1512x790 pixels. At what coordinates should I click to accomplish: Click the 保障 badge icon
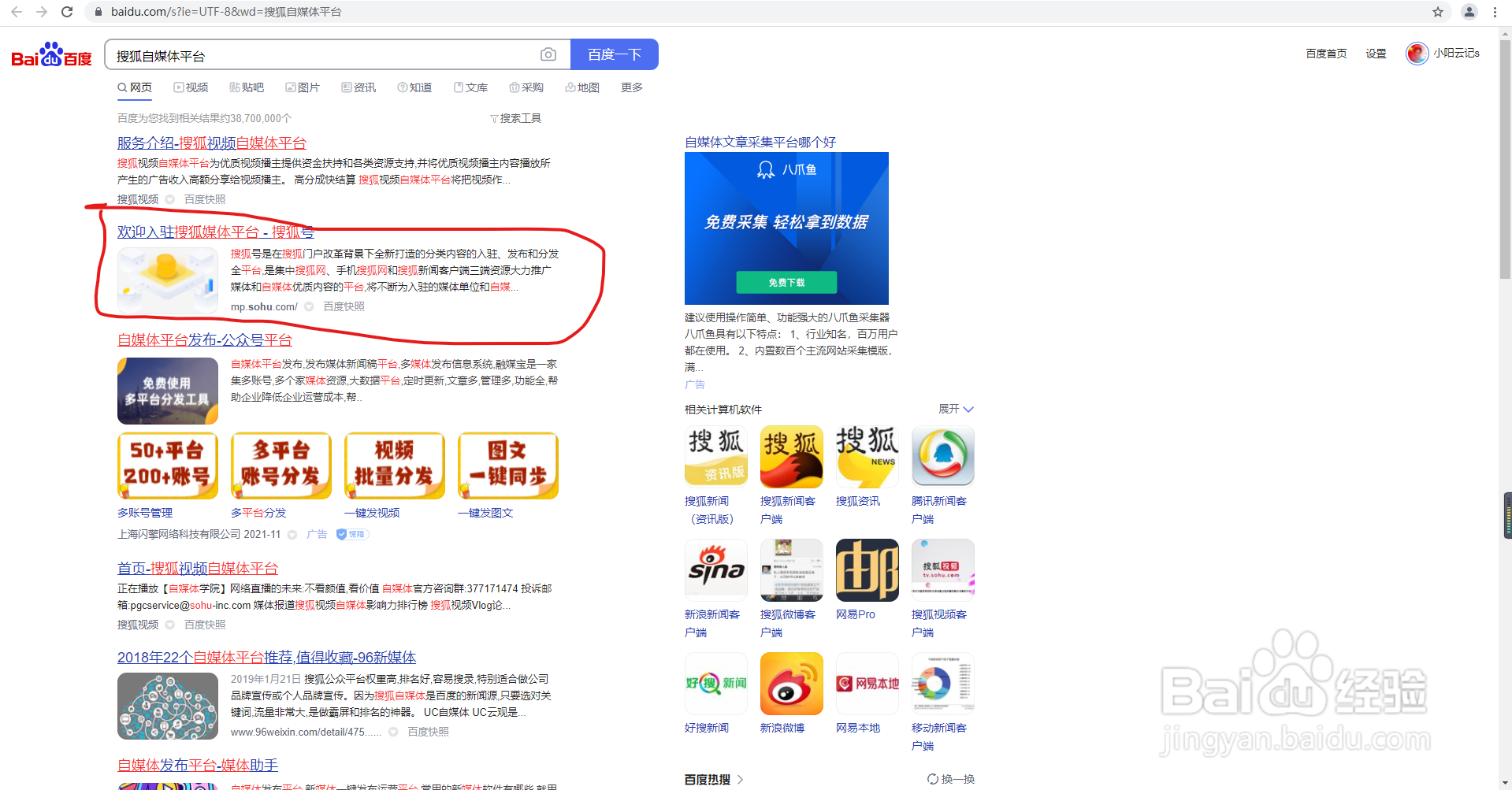352,534
